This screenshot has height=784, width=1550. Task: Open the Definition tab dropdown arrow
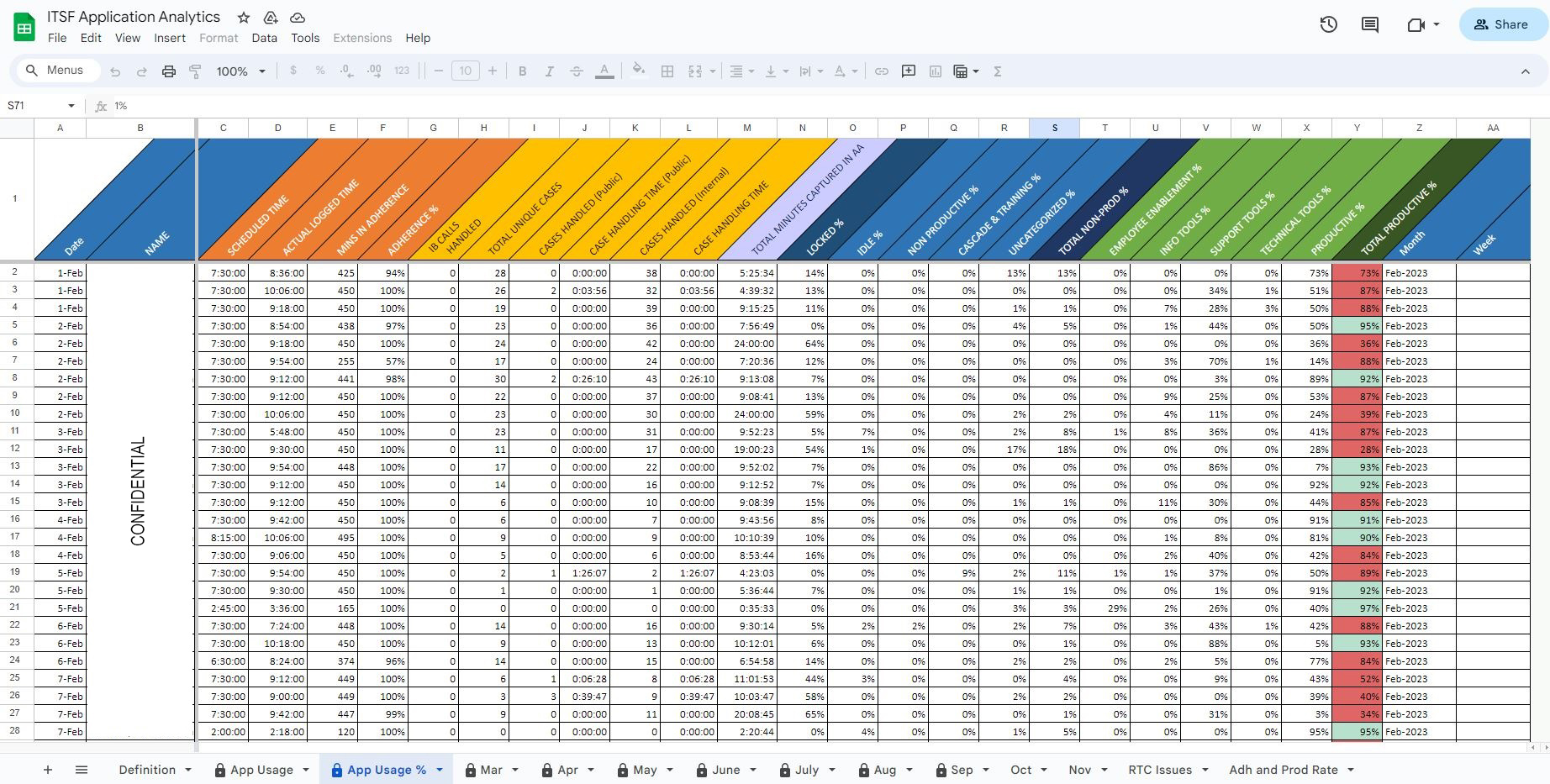[x=188, y=770]
